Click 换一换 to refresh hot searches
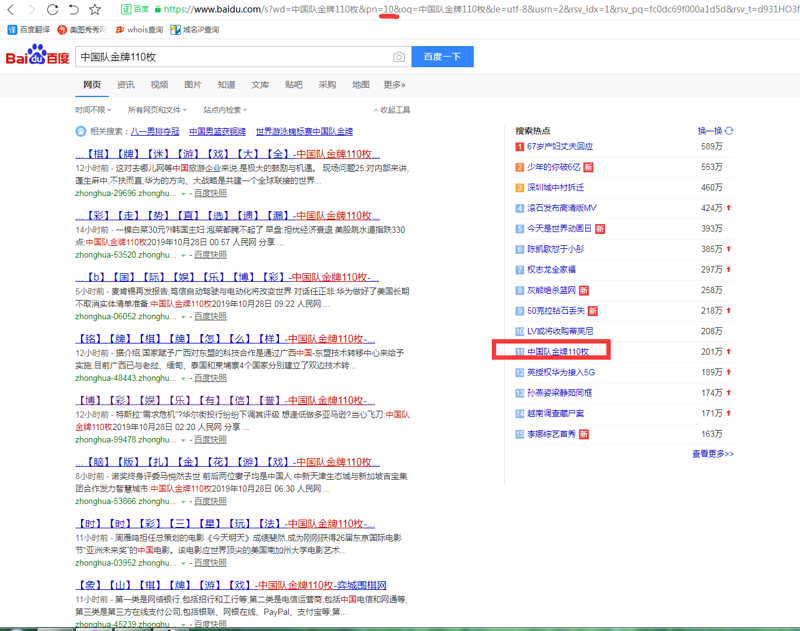 coord(710,131)
